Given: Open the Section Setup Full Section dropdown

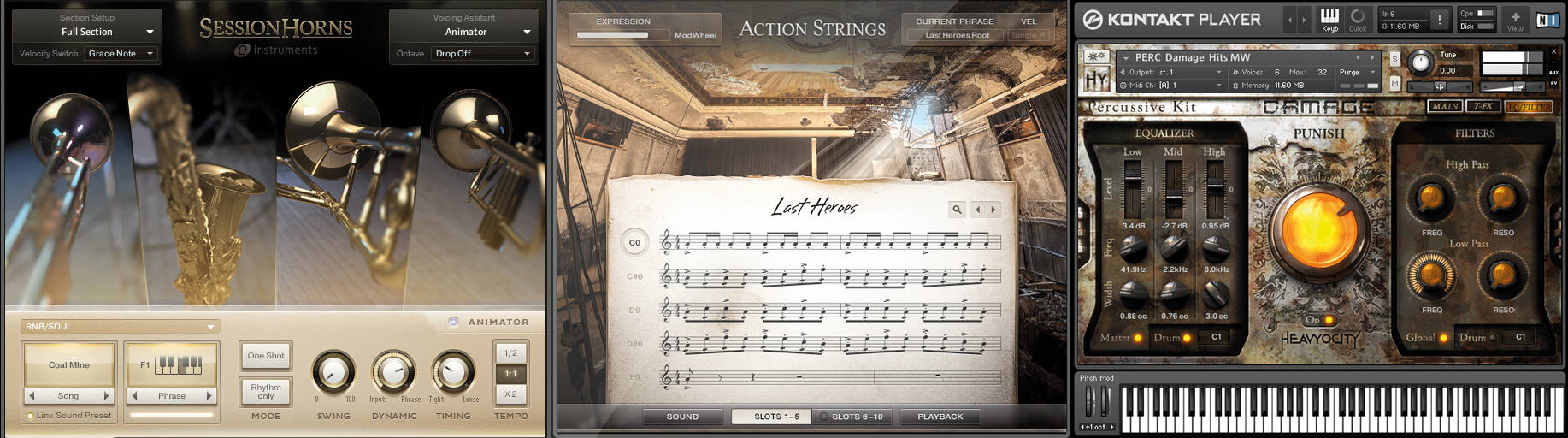Looking at the screenshot, I should pyautogui.click(x=87, y=32).
